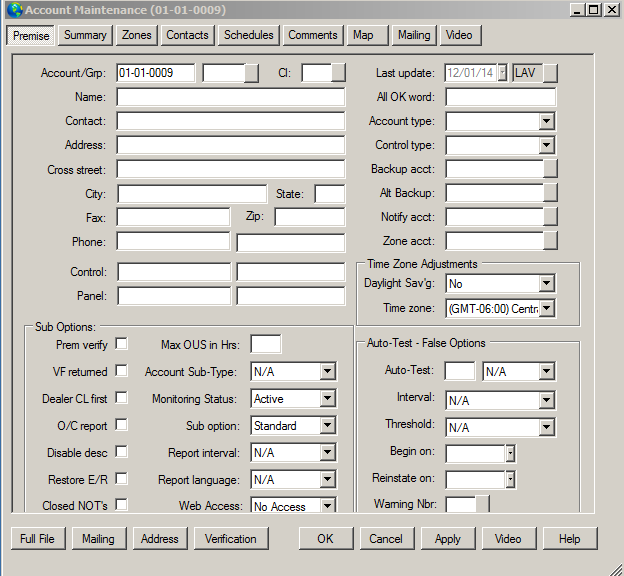The image size is (624, 576).
Task: Open the Comments tab
Action: point(313,35)
